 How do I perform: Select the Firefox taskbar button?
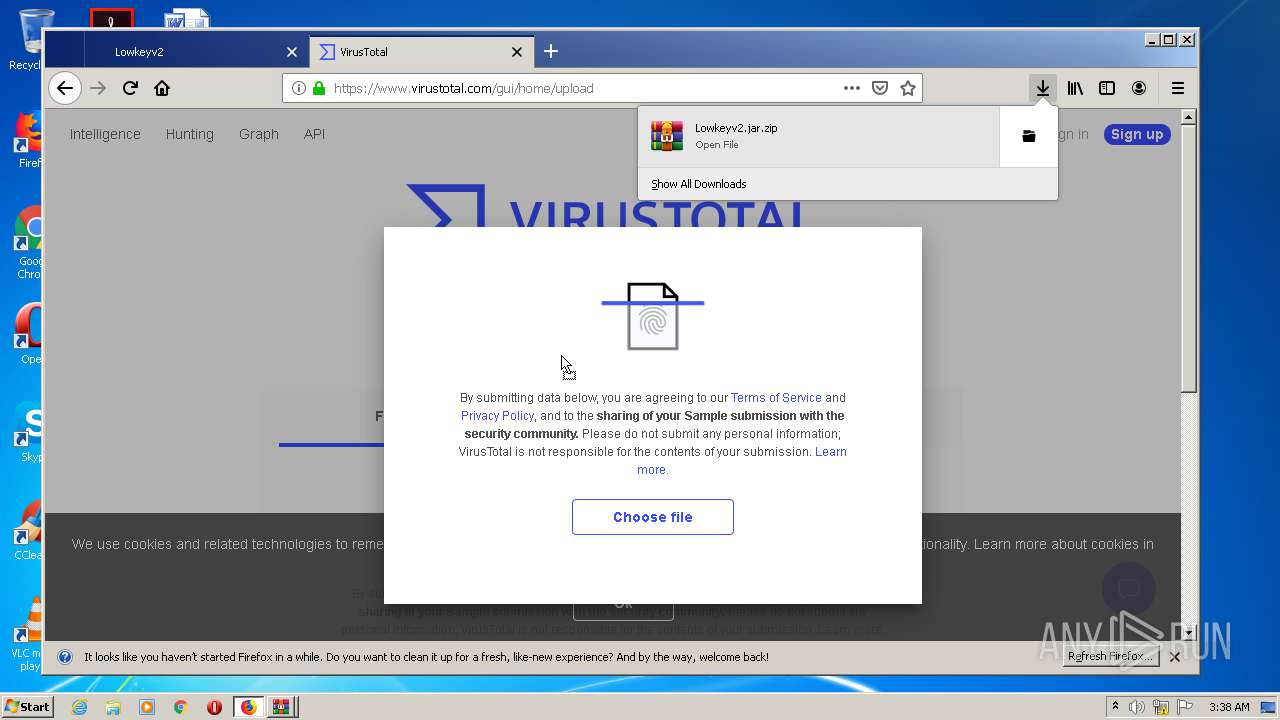tap(248, 707)
